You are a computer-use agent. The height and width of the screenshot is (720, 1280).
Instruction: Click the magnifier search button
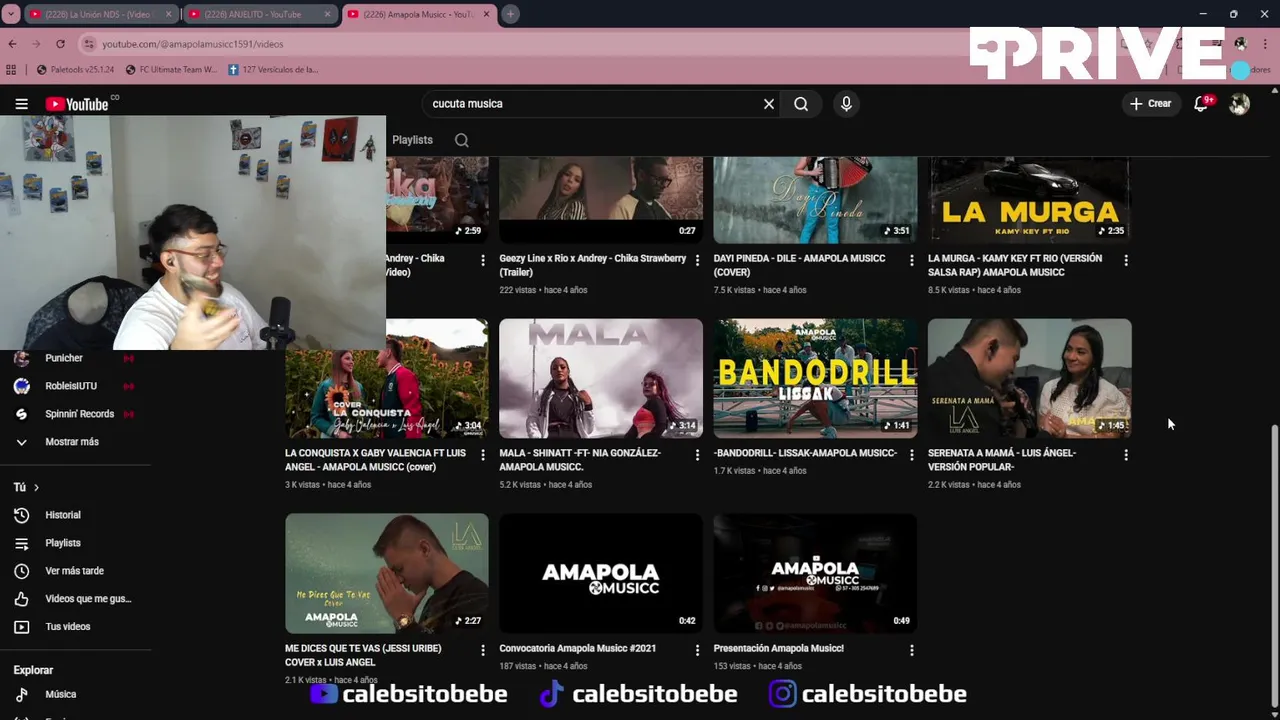[x=801, y=104]
